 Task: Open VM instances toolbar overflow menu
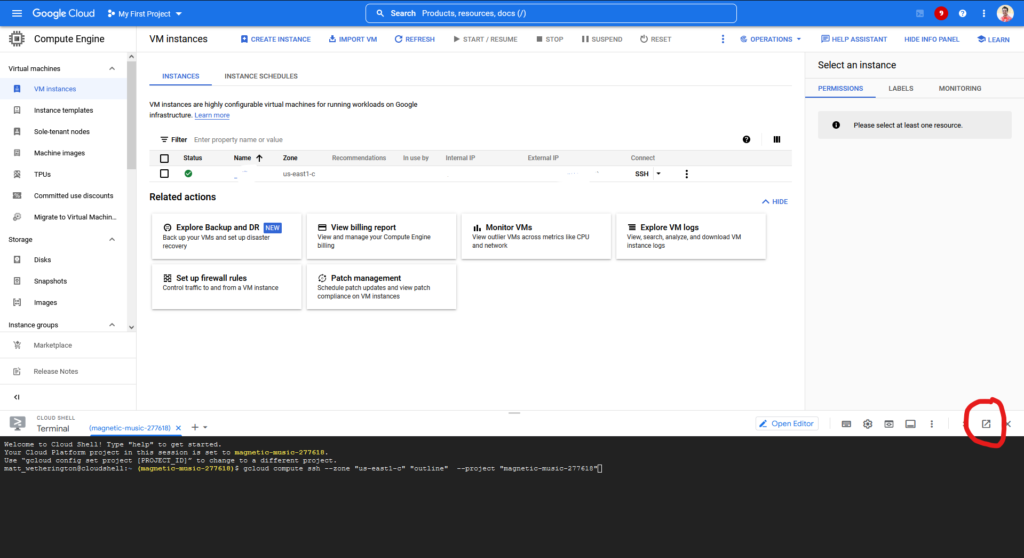pyautogui.click(x=723, y=39)
